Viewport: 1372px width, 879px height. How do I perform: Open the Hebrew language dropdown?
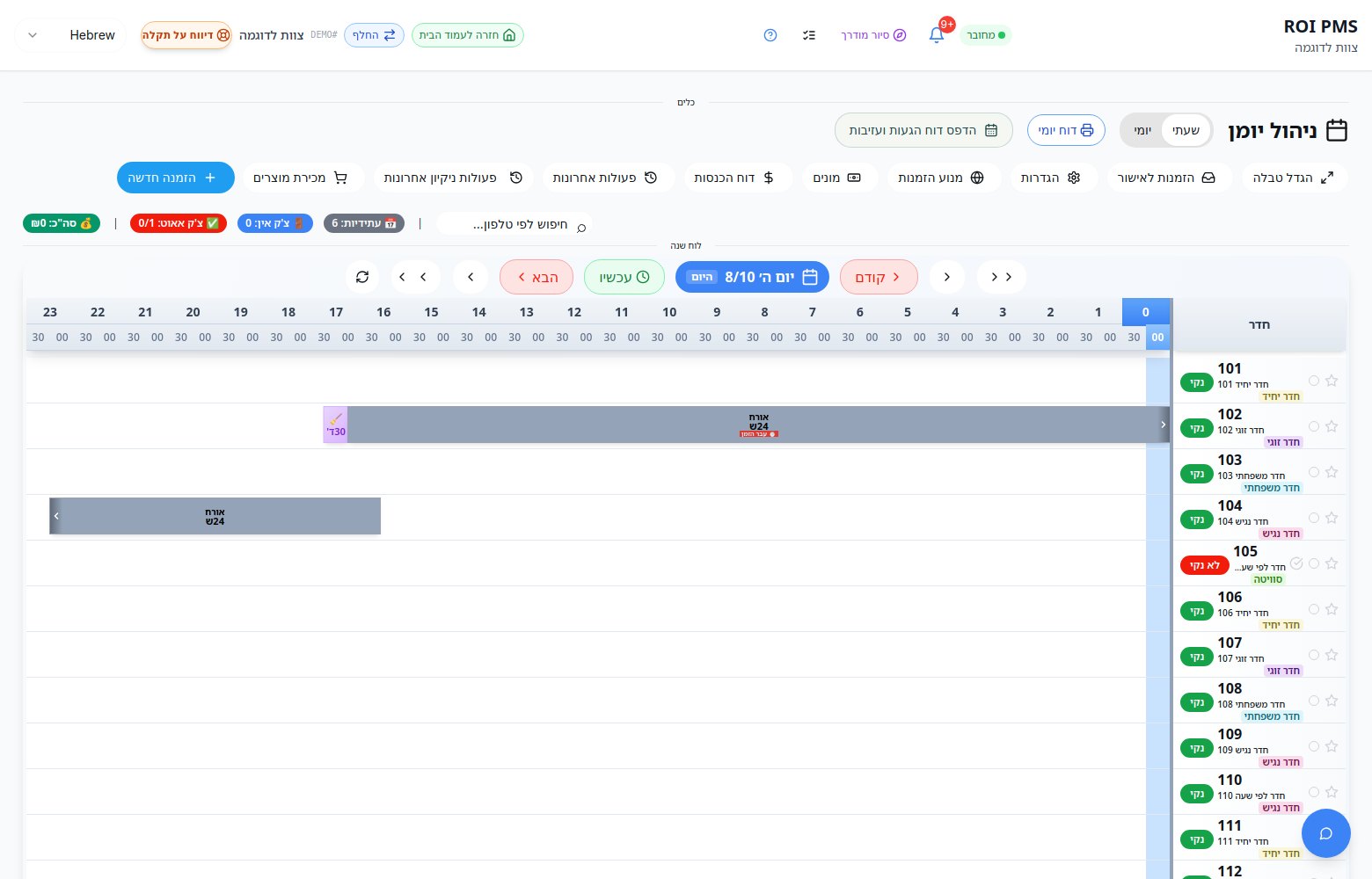(x=69, y=35)
